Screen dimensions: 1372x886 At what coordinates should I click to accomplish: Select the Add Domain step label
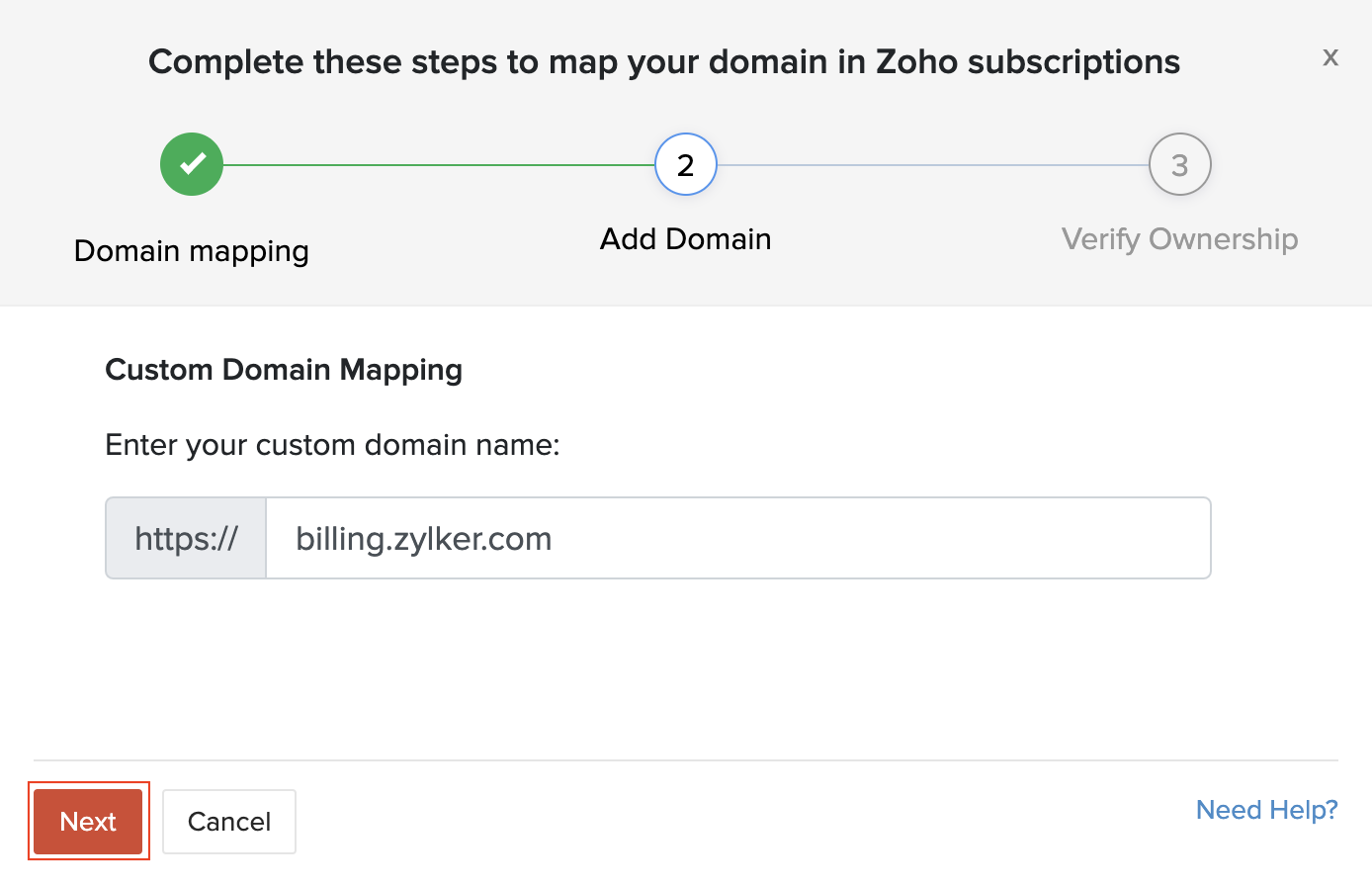(x=685, y=239)
